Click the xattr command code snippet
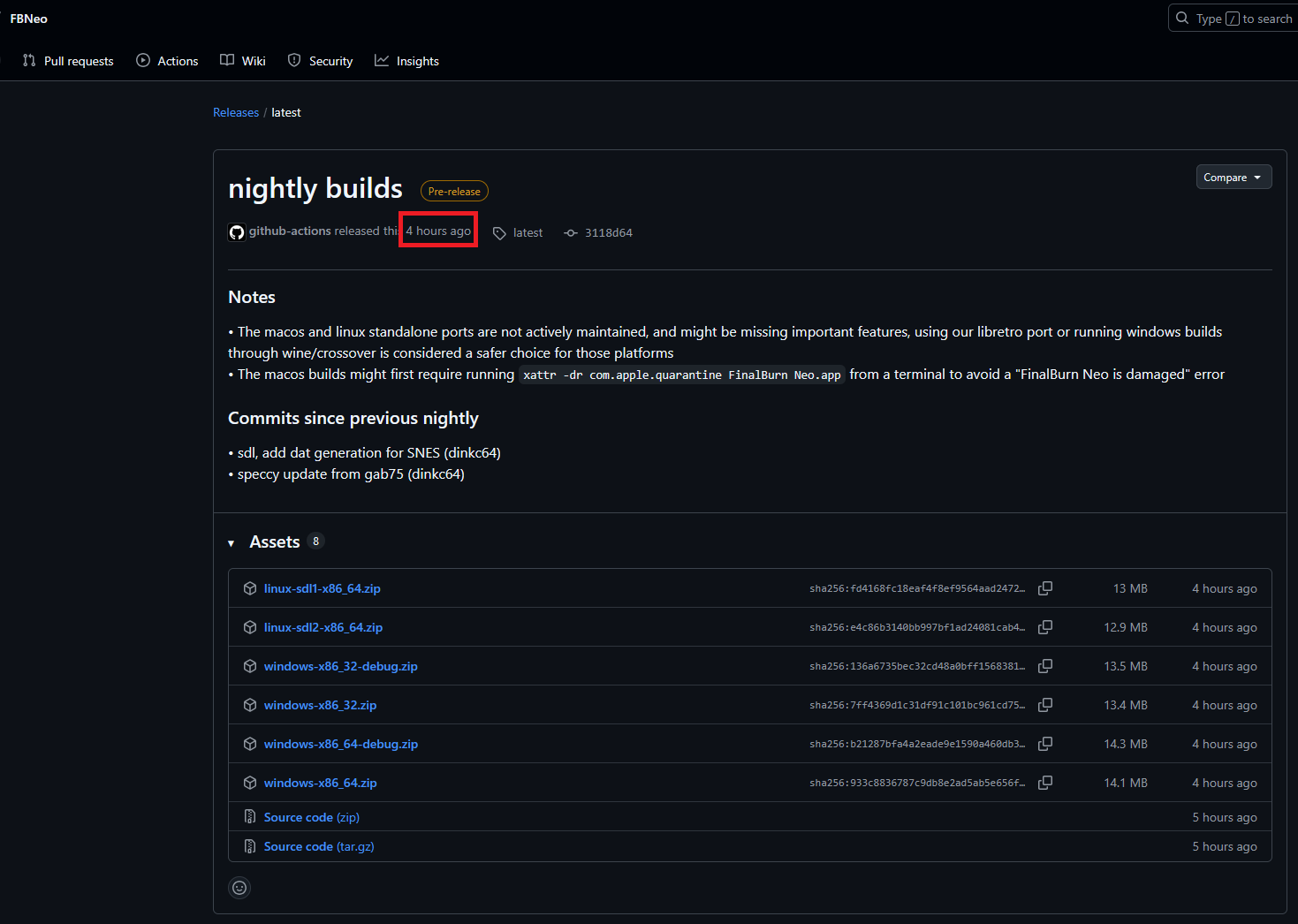This screenshot has height=924, width=1298. click(682, 375)
